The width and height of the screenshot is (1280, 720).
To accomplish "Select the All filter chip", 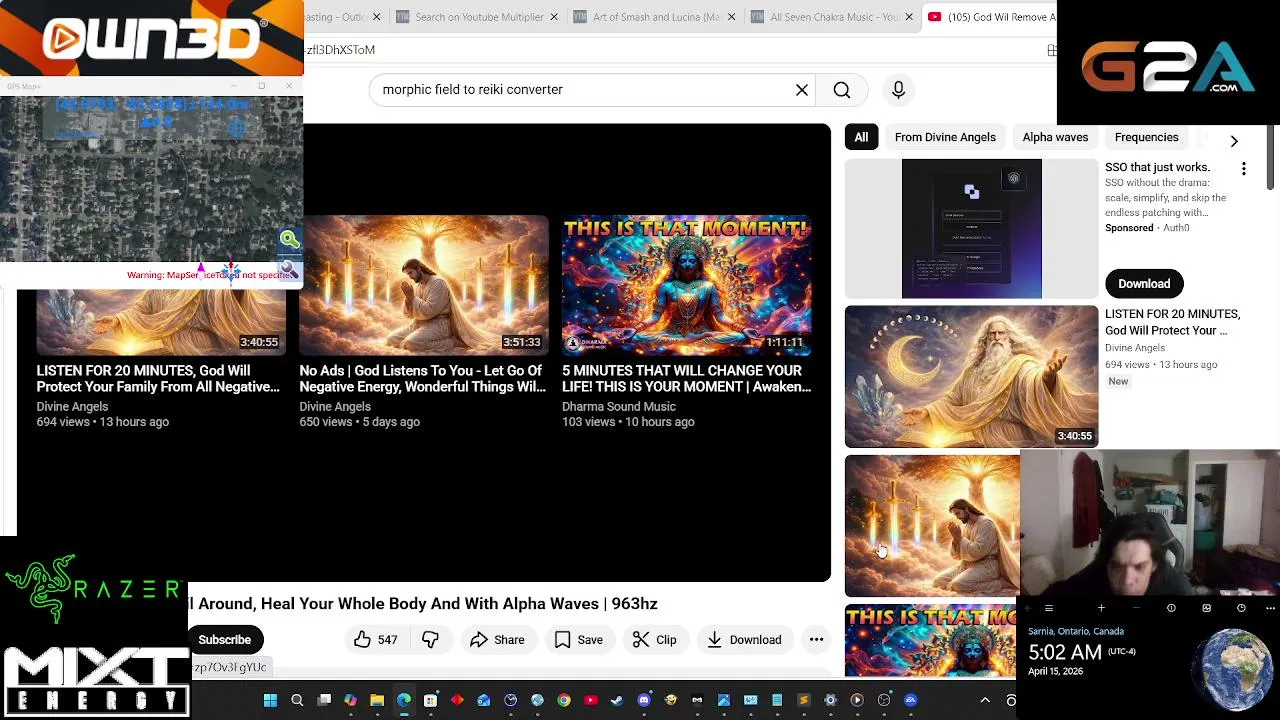I will tap(861, 137).
